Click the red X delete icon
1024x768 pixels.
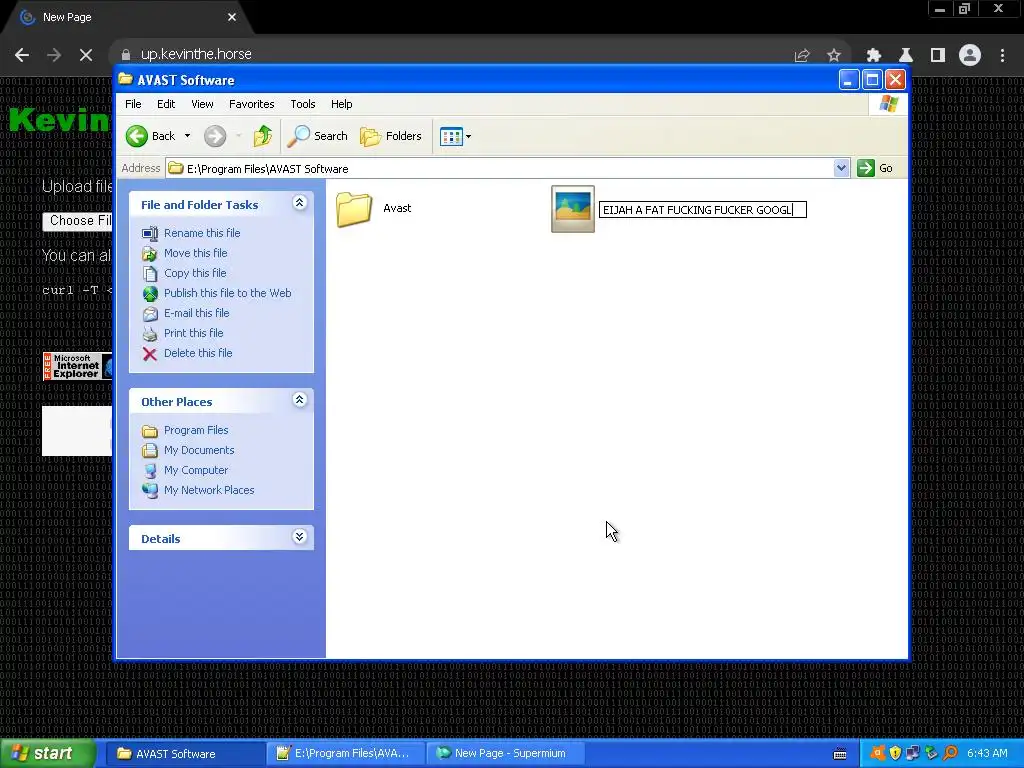coord(150,354)
